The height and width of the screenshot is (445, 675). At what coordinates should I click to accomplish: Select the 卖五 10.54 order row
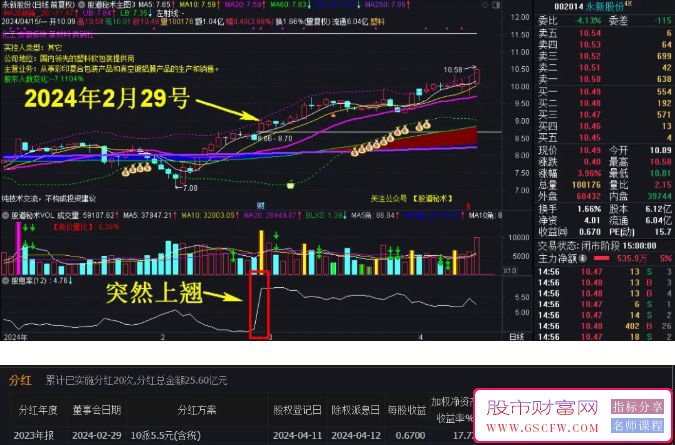[x=604, y=33]
